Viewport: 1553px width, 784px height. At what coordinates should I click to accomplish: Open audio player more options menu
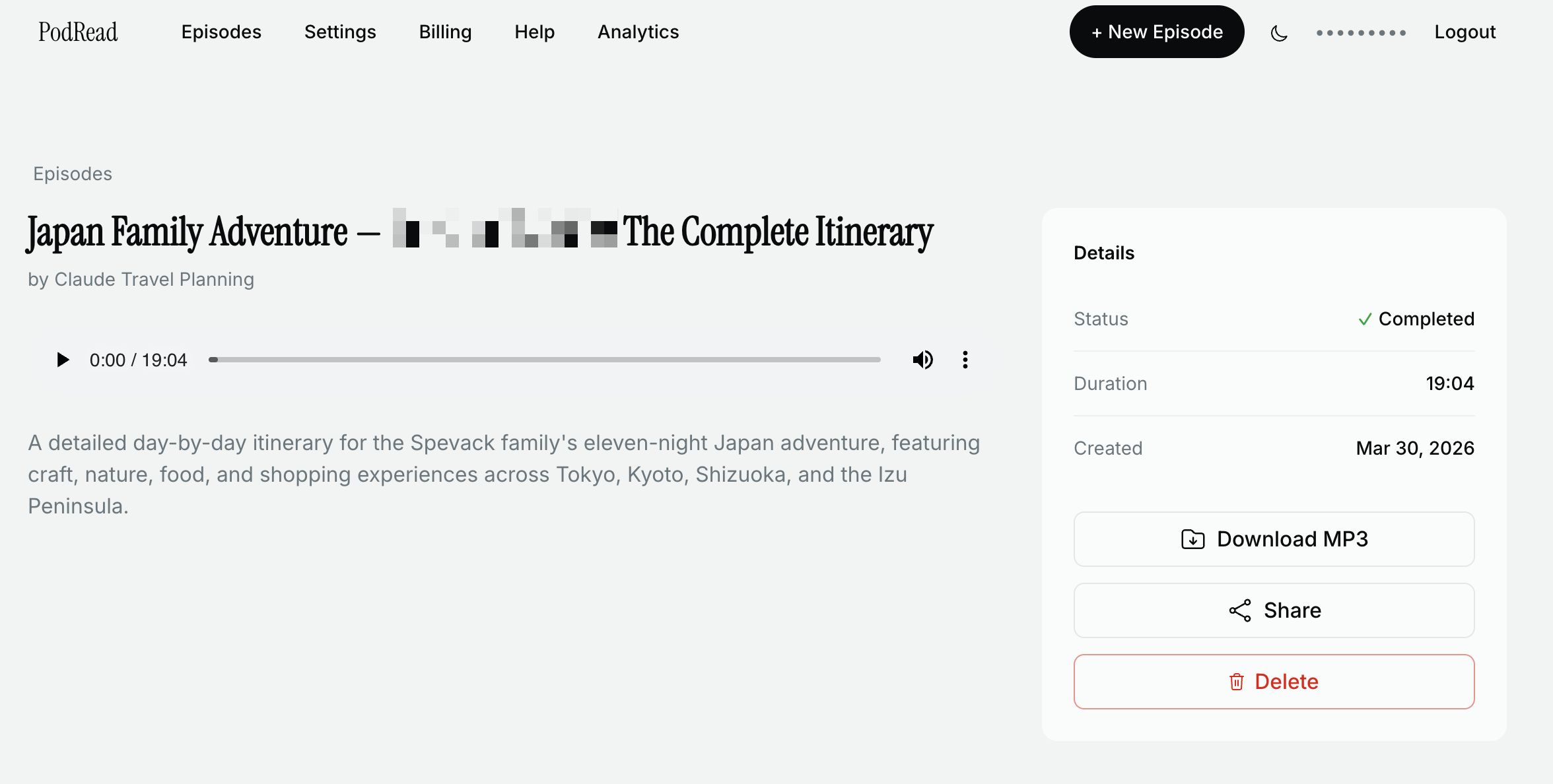(965, 360)
